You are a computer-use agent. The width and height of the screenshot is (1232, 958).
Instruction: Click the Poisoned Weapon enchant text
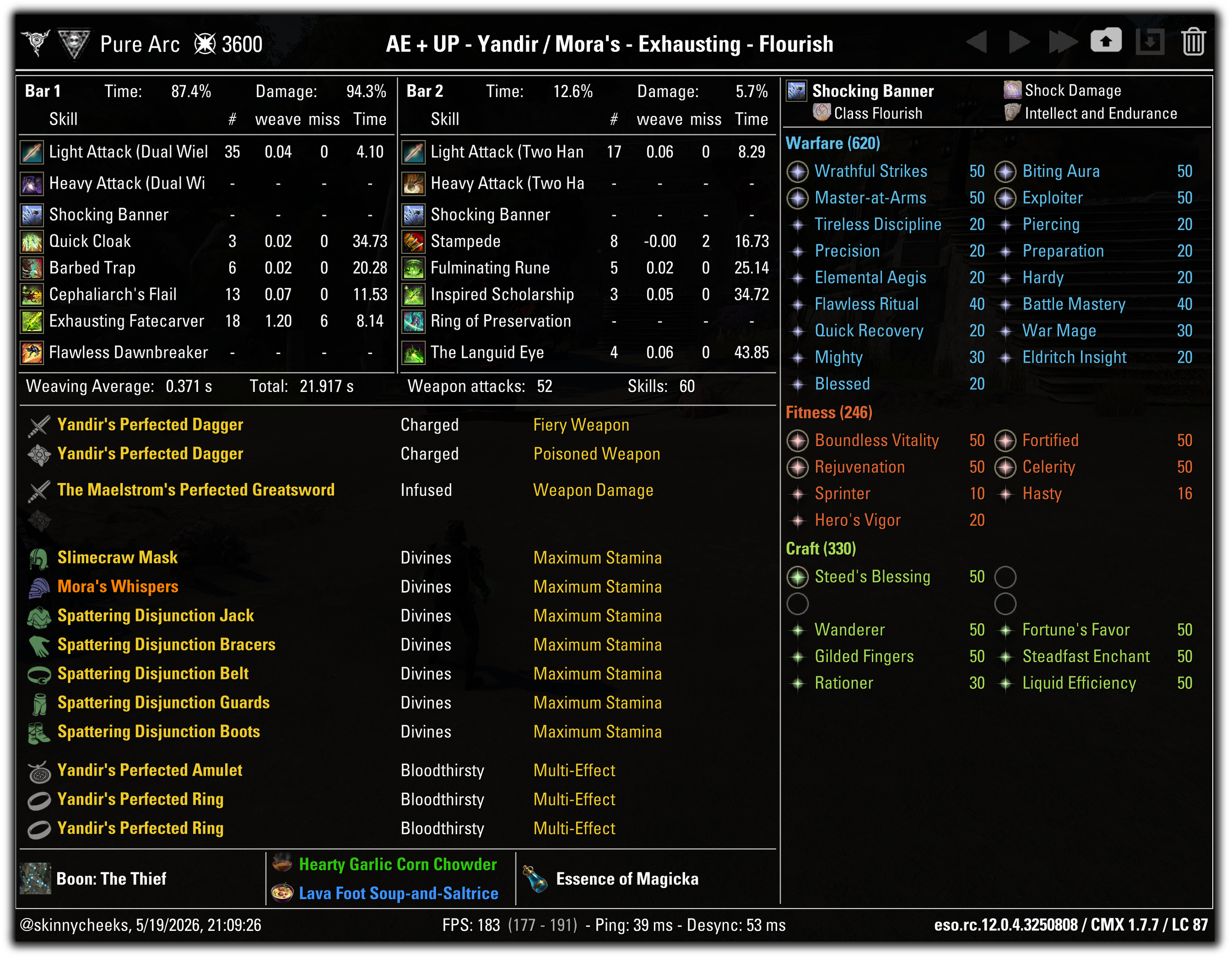[597, 455]
